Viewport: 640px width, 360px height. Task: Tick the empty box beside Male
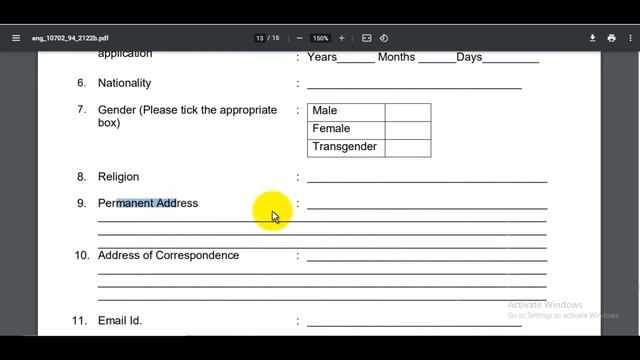[x=408, y=112]
